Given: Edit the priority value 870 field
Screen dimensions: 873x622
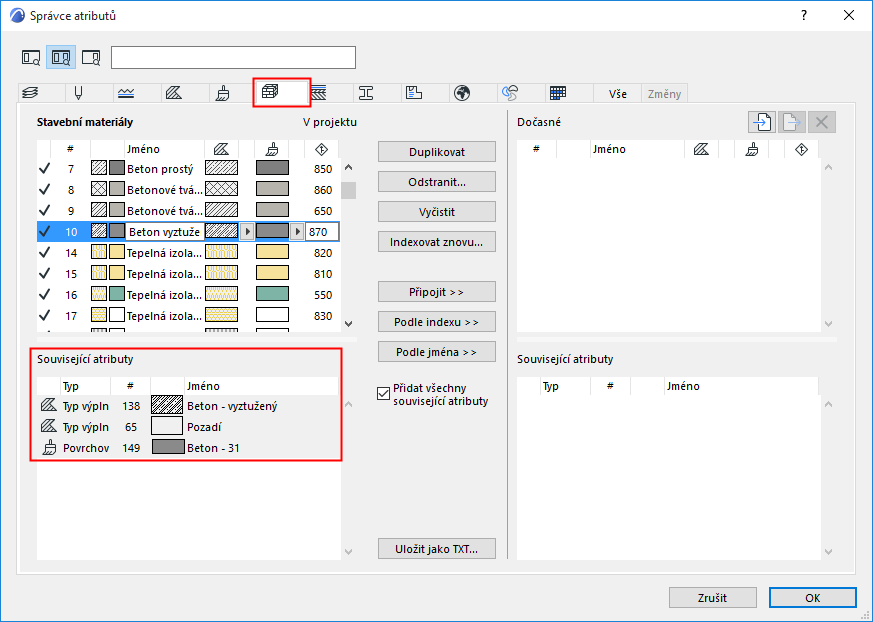Looking at the screenshot, I should point(322,232).
